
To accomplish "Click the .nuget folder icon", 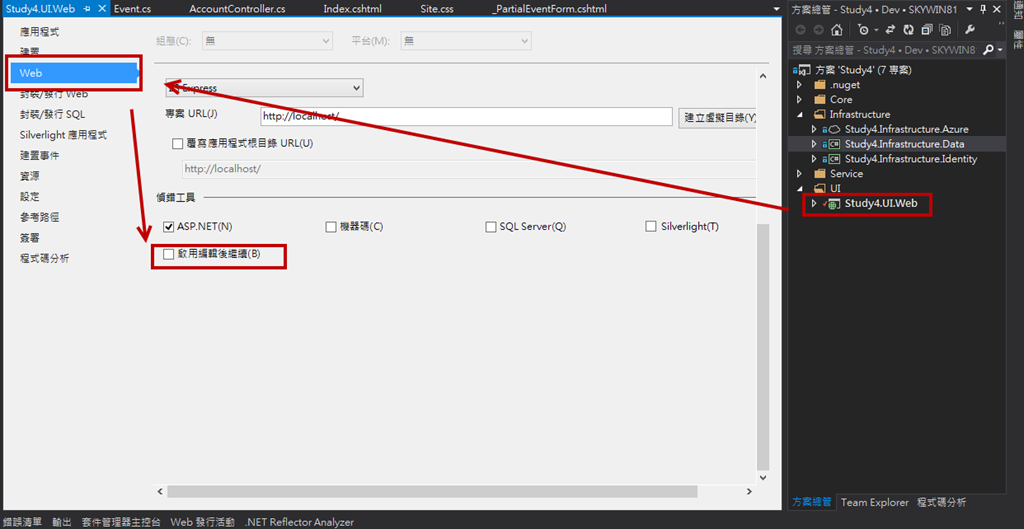I will point(820,85).
